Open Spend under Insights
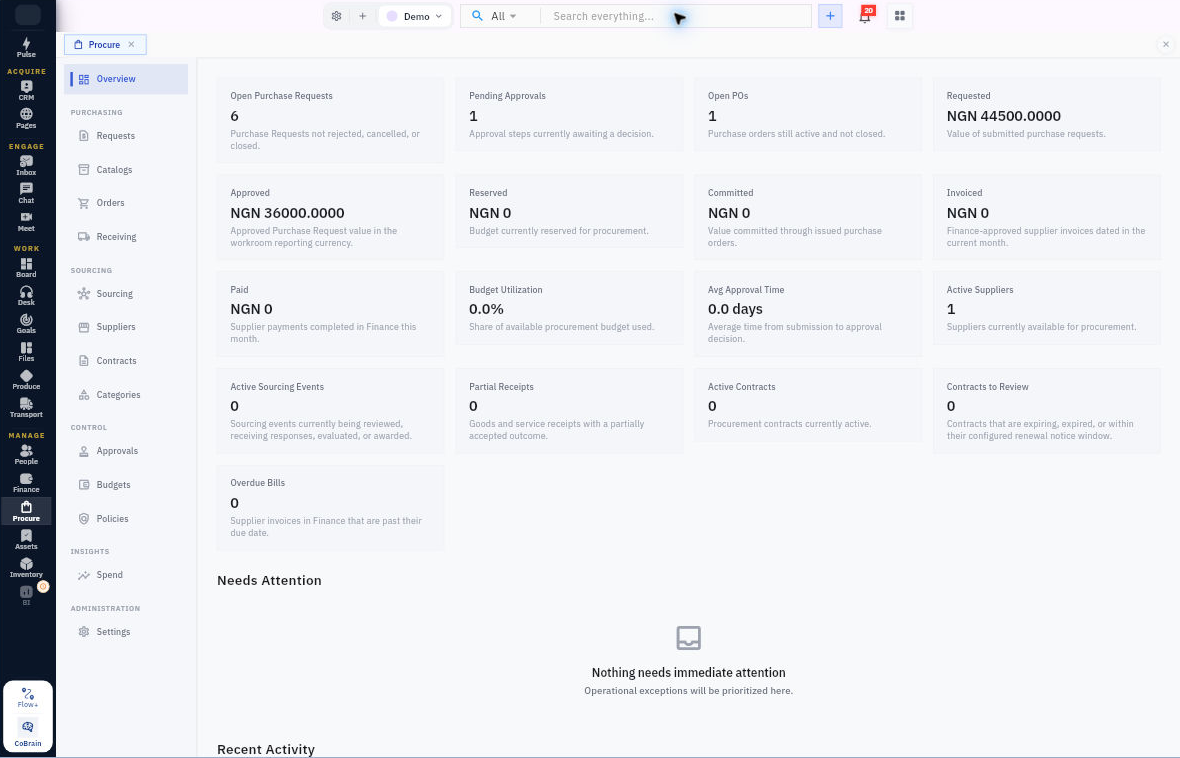Image resolution: width=1180 pixels, height=758 pixels. pyautogui.click(x=126, y=575)
